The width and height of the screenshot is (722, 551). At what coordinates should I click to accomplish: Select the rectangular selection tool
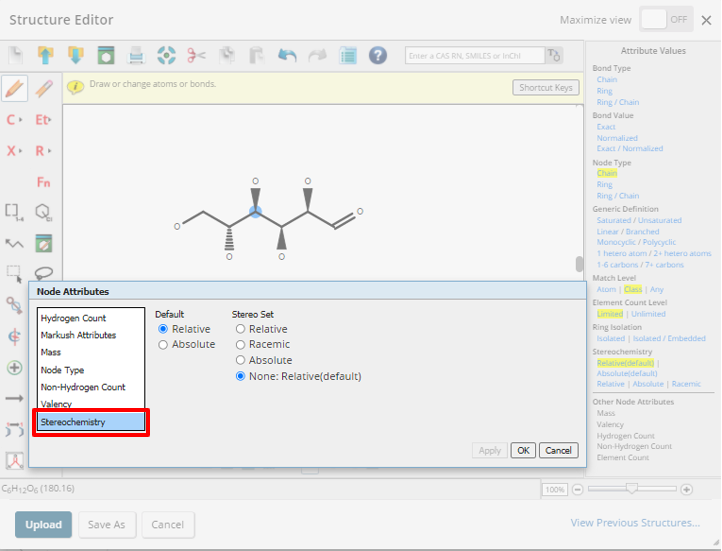pos(14,273)
